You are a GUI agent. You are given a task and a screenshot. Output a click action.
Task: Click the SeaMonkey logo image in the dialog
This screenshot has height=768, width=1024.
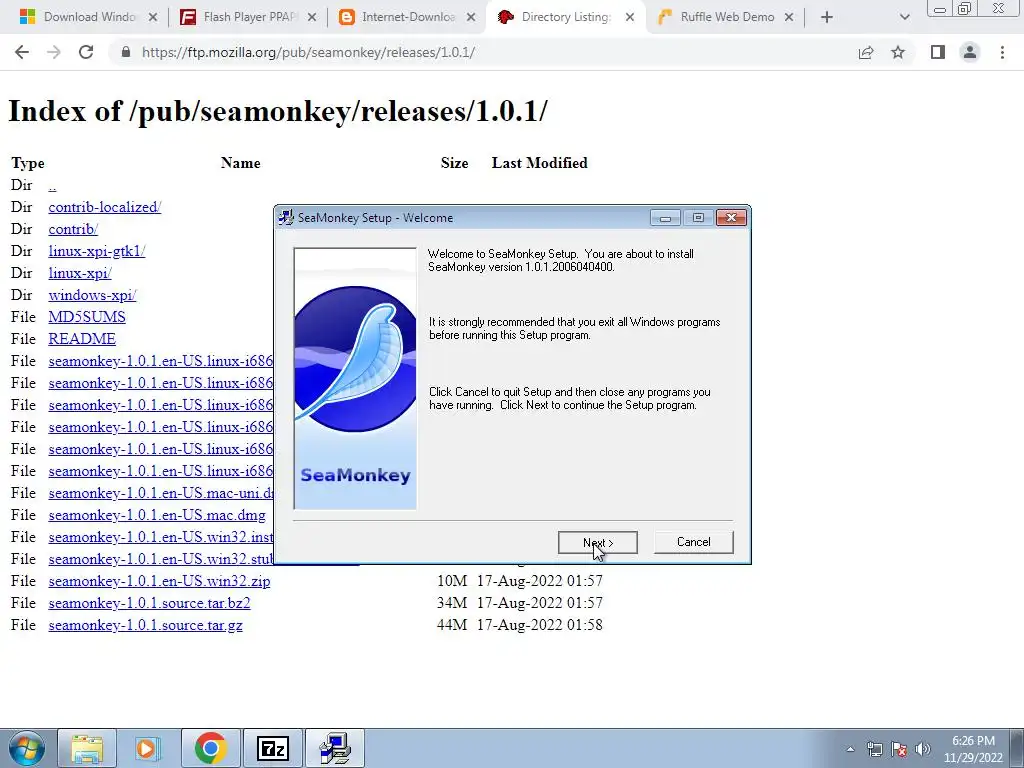click(355, 378)
